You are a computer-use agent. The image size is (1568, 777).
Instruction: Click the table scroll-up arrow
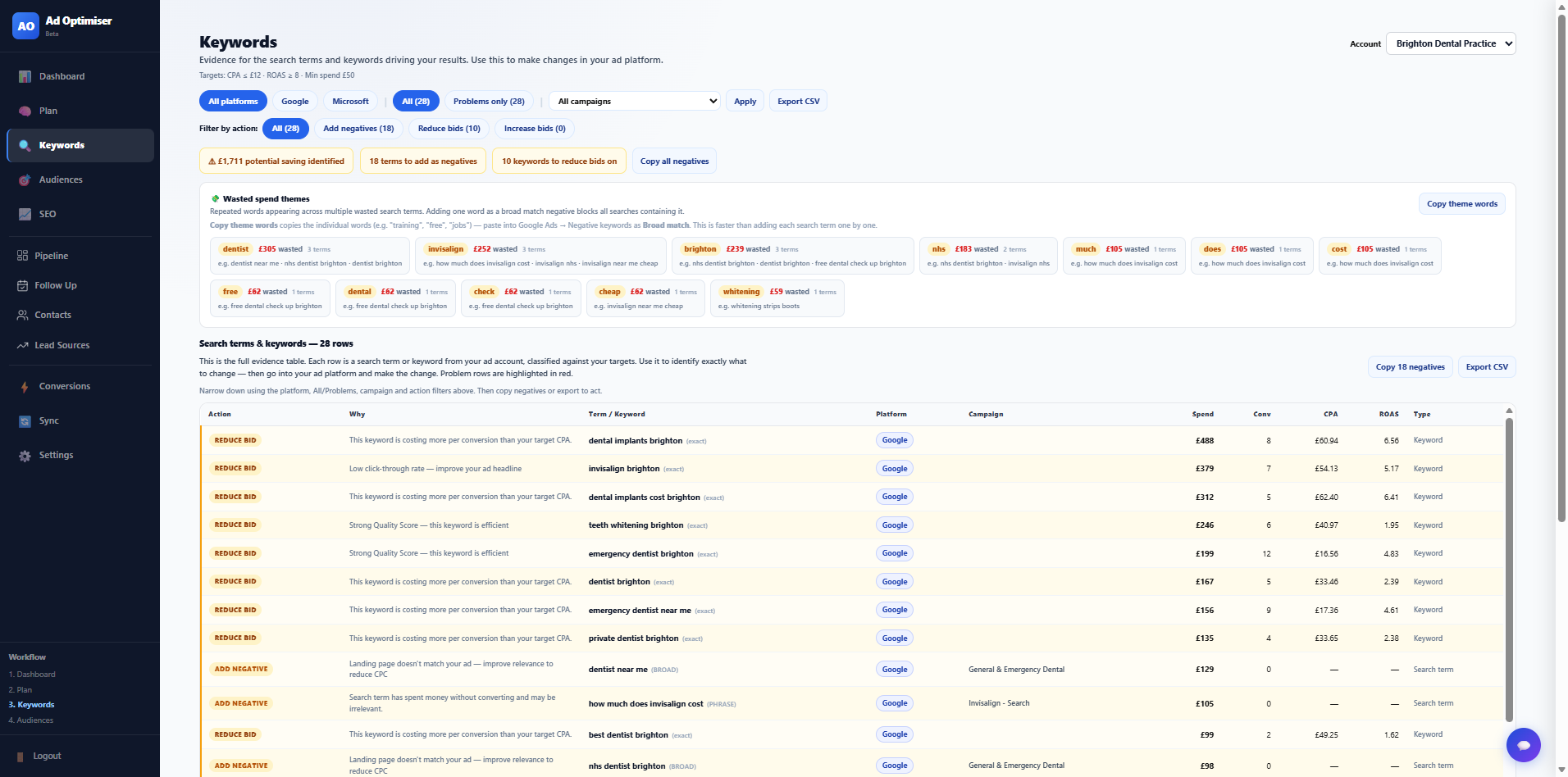click(1509, 411)
